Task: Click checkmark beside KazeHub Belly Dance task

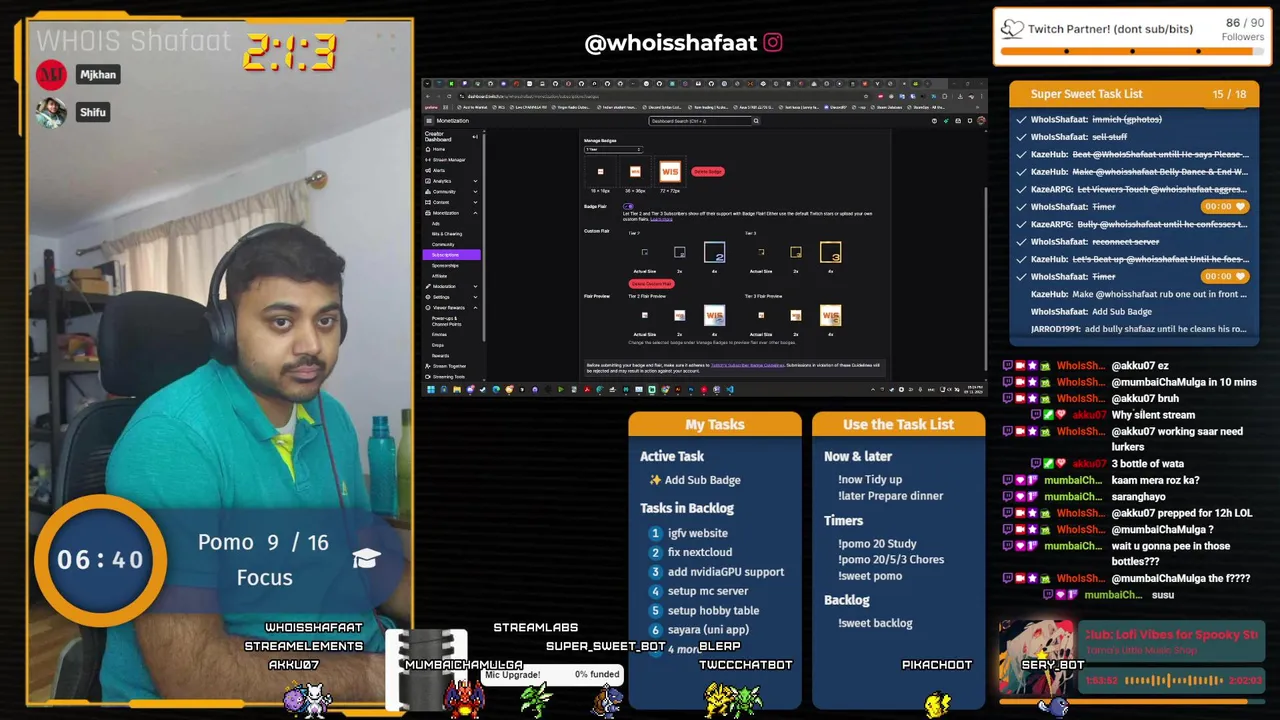Action: click(x=1021, y=172)
